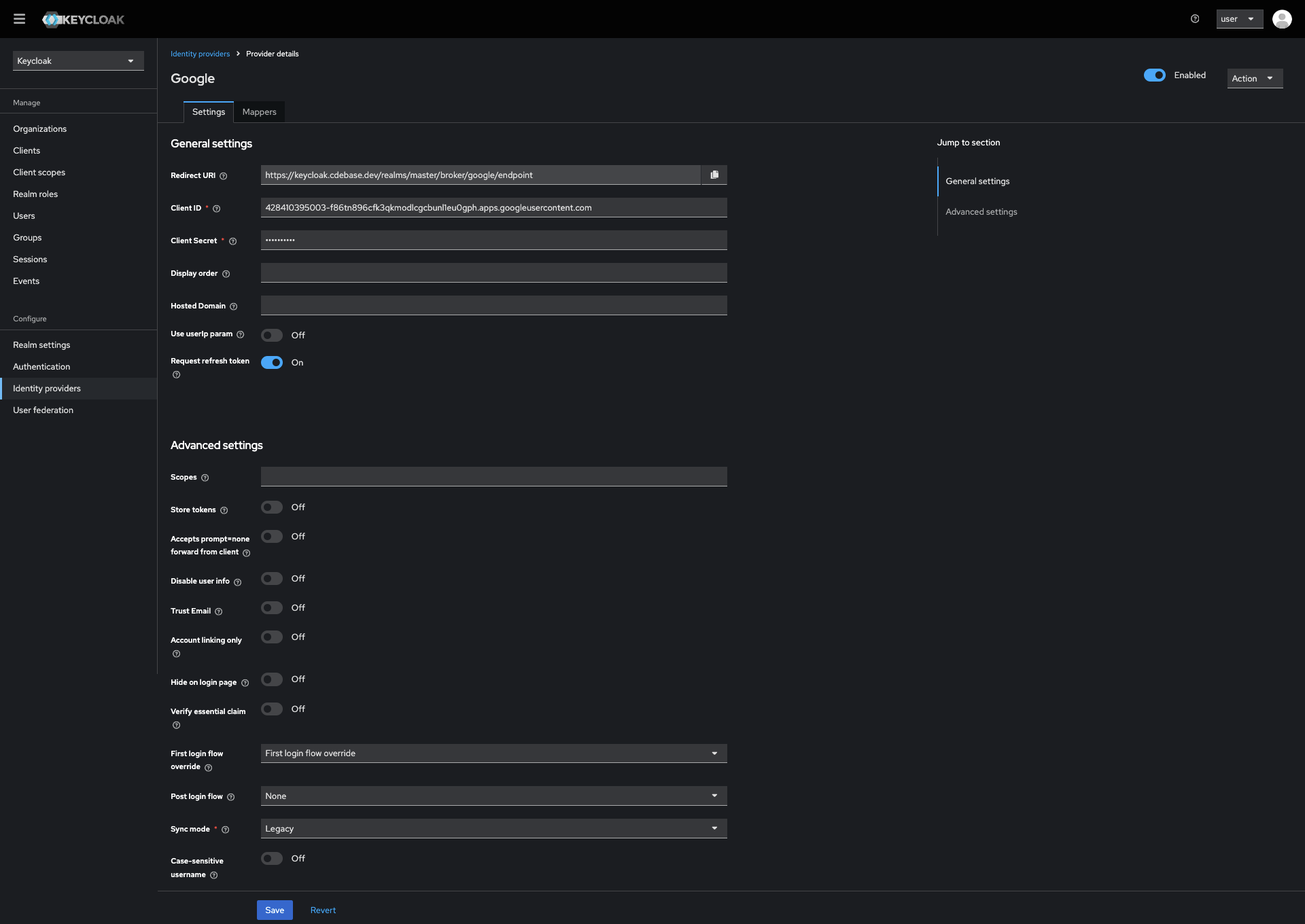Switch to the Mappers tab
1305x924 pixels.
(259, 112)
